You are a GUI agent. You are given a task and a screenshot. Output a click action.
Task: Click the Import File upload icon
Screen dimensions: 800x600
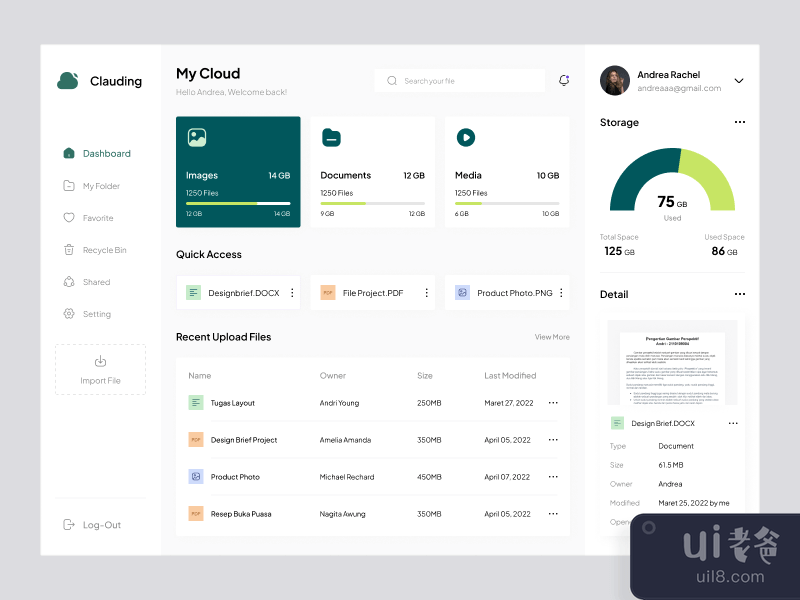point(100,362)
